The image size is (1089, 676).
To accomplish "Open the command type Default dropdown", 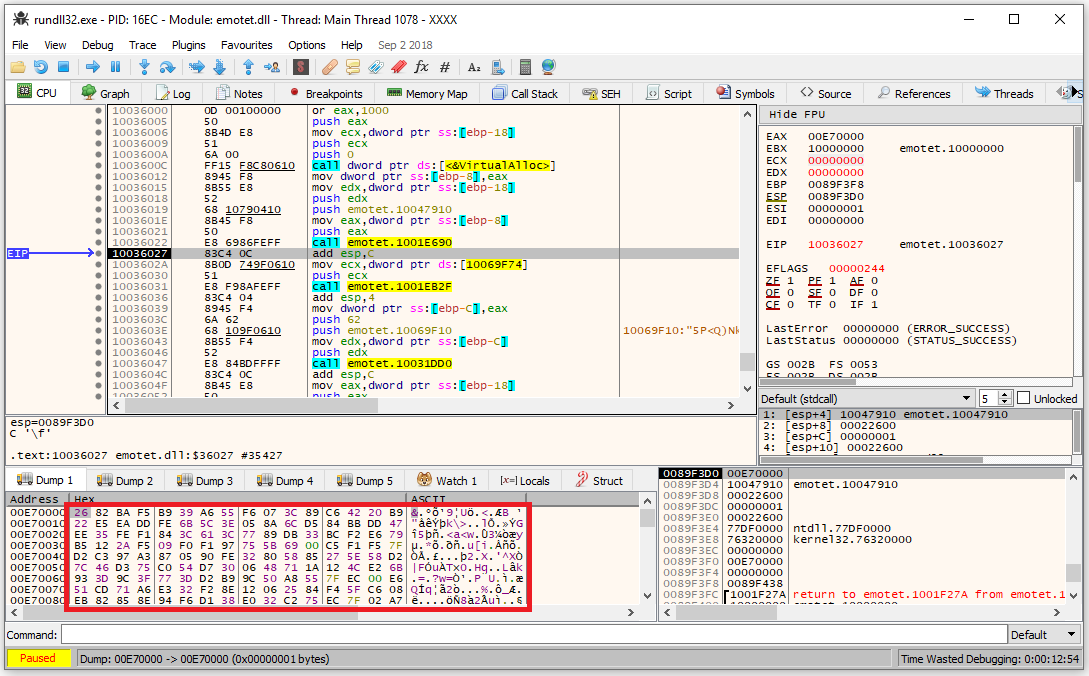I will point(1044,634).
